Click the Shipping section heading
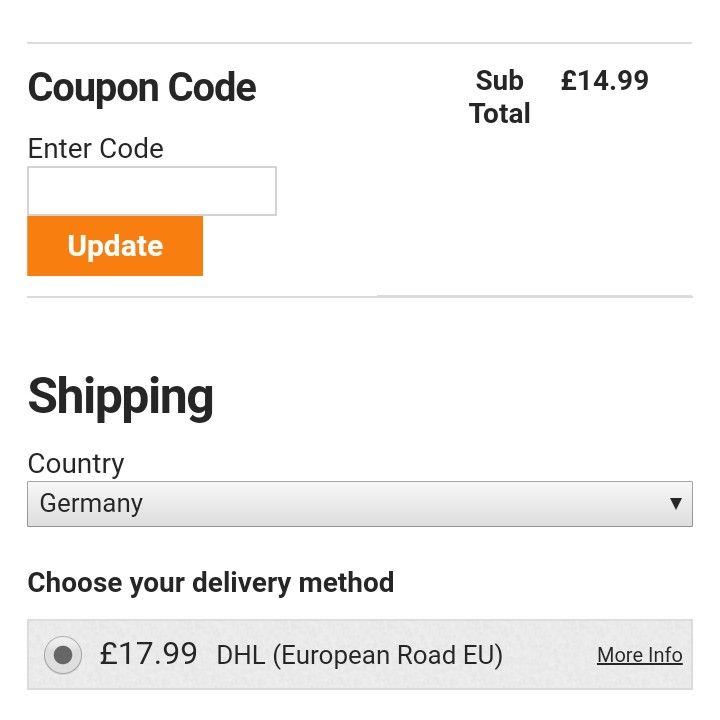Screen dimensions: 720x720 120,396
